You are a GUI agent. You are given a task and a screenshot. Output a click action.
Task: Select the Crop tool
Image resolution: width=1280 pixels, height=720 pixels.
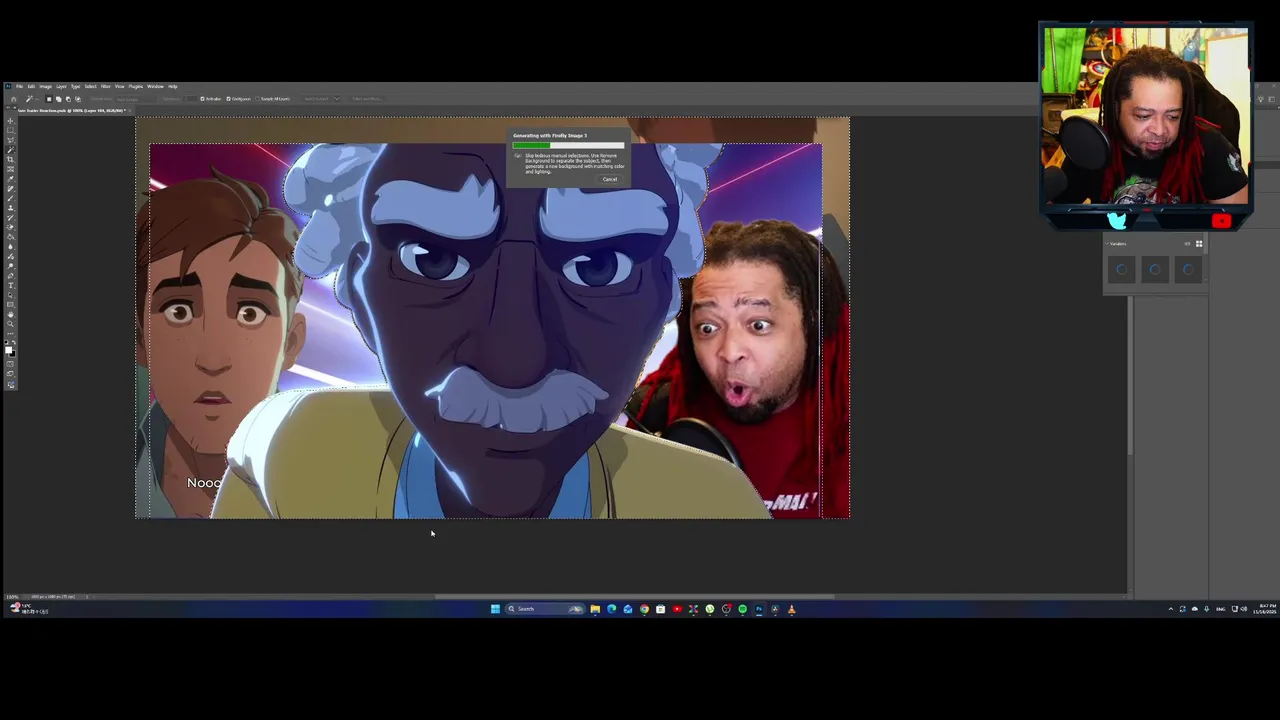11,159
